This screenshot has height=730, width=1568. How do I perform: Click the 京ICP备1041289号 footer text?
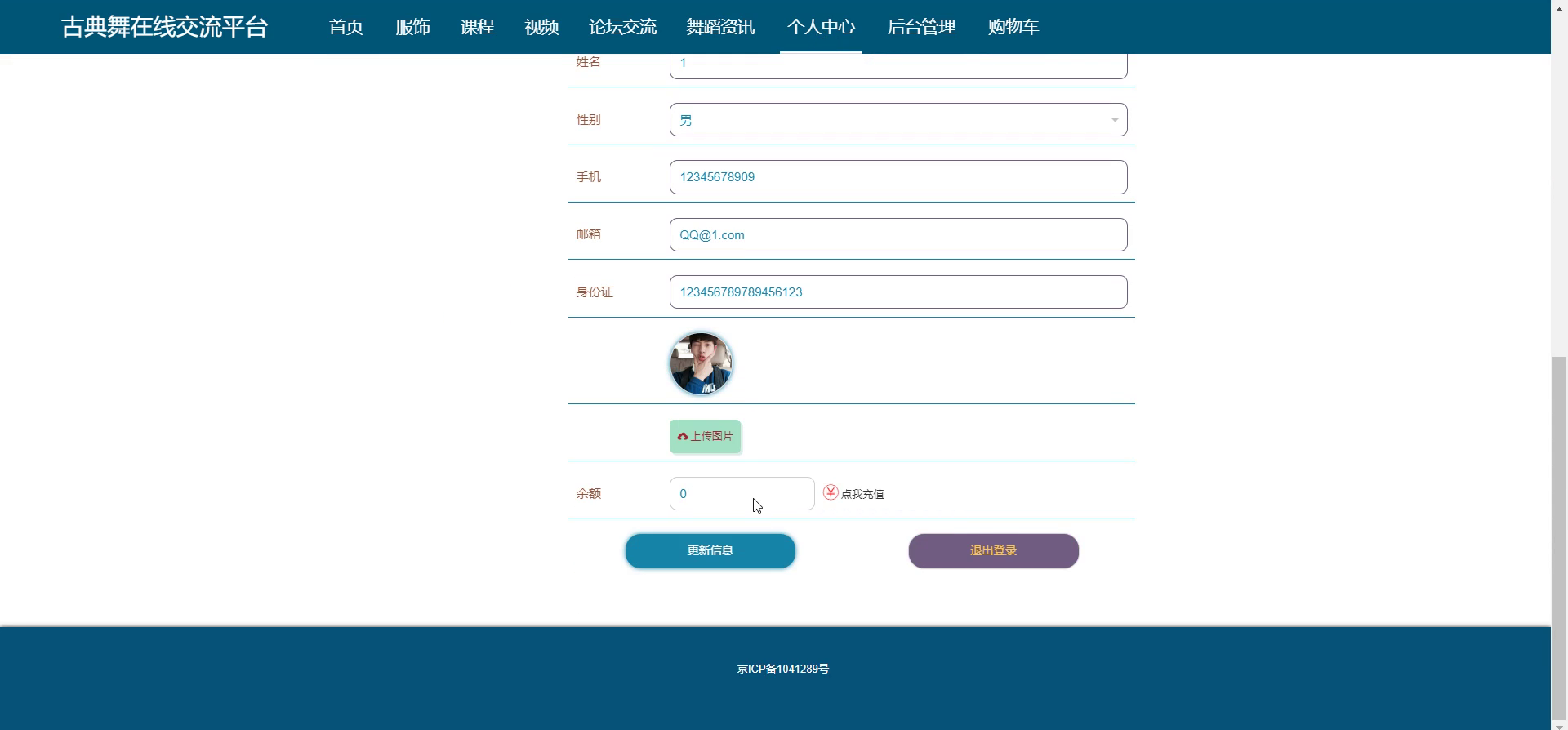click(783, 669)
